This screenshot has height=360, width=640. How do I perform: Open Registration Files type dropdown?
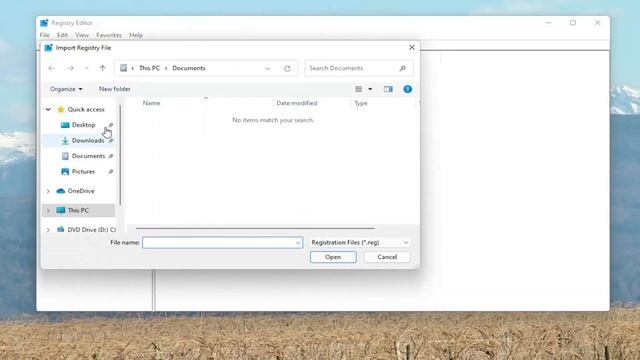[360, 242]
